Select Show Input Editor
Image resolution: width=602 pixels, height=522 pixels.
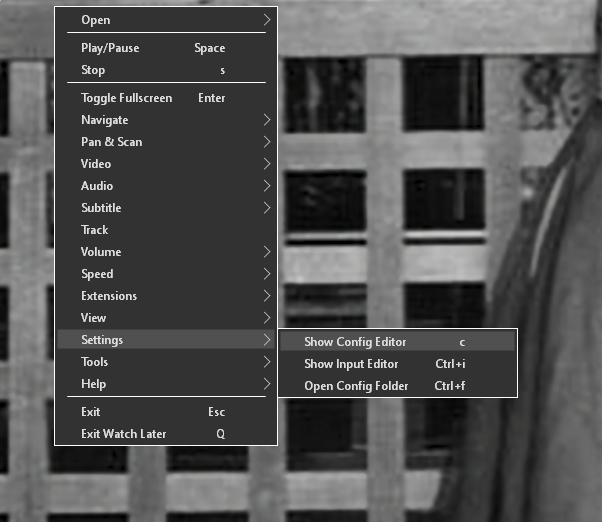(x=398, y=363)
